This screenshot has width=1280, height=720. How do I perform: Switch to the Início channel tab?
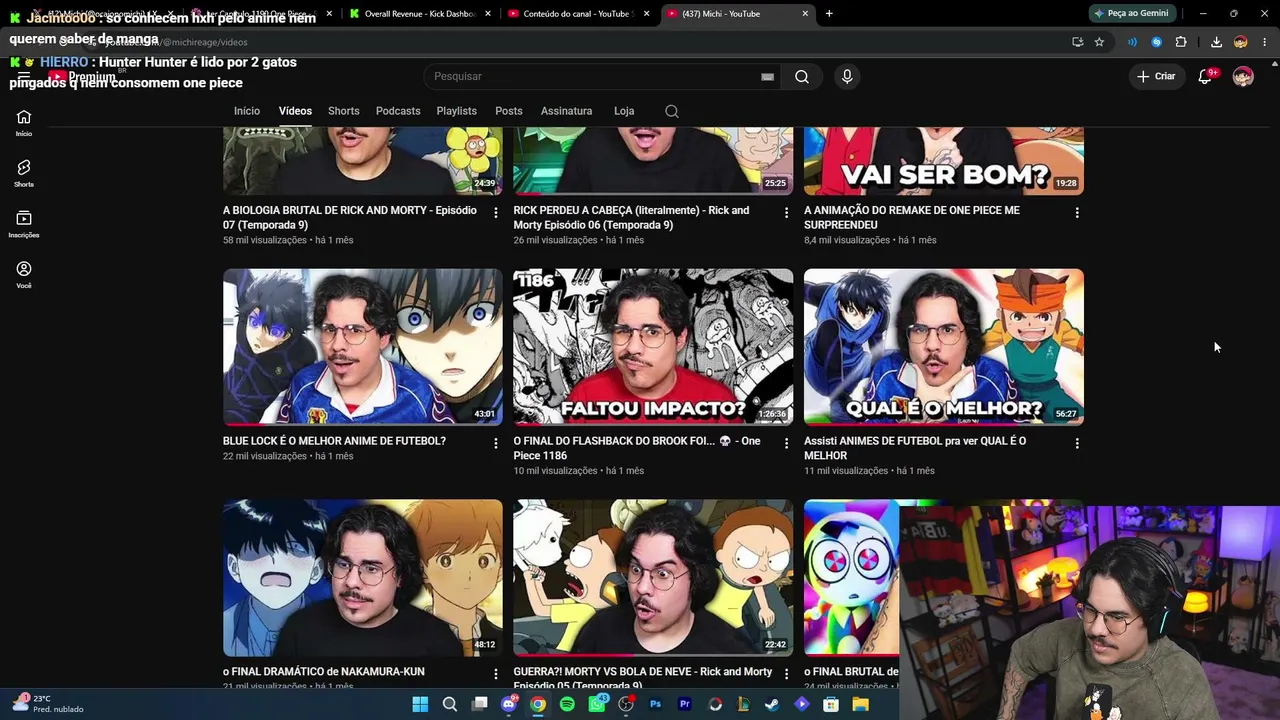pos(247,111)
